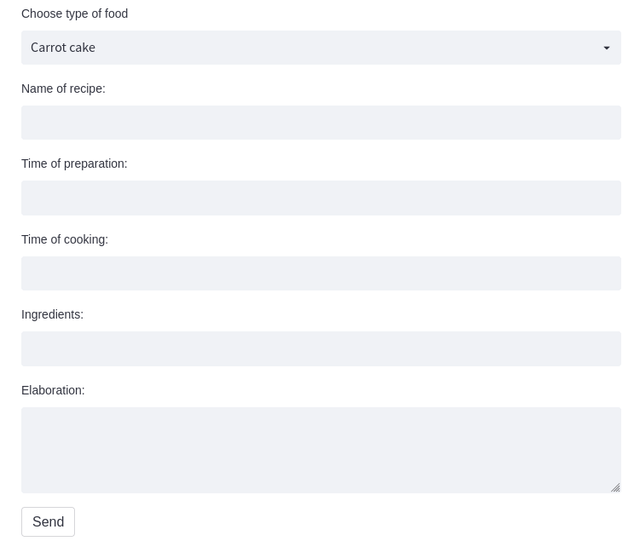This screenshot has width=640, height=546.
Task: Click the Elaboration label text
Action: (53, 391)
